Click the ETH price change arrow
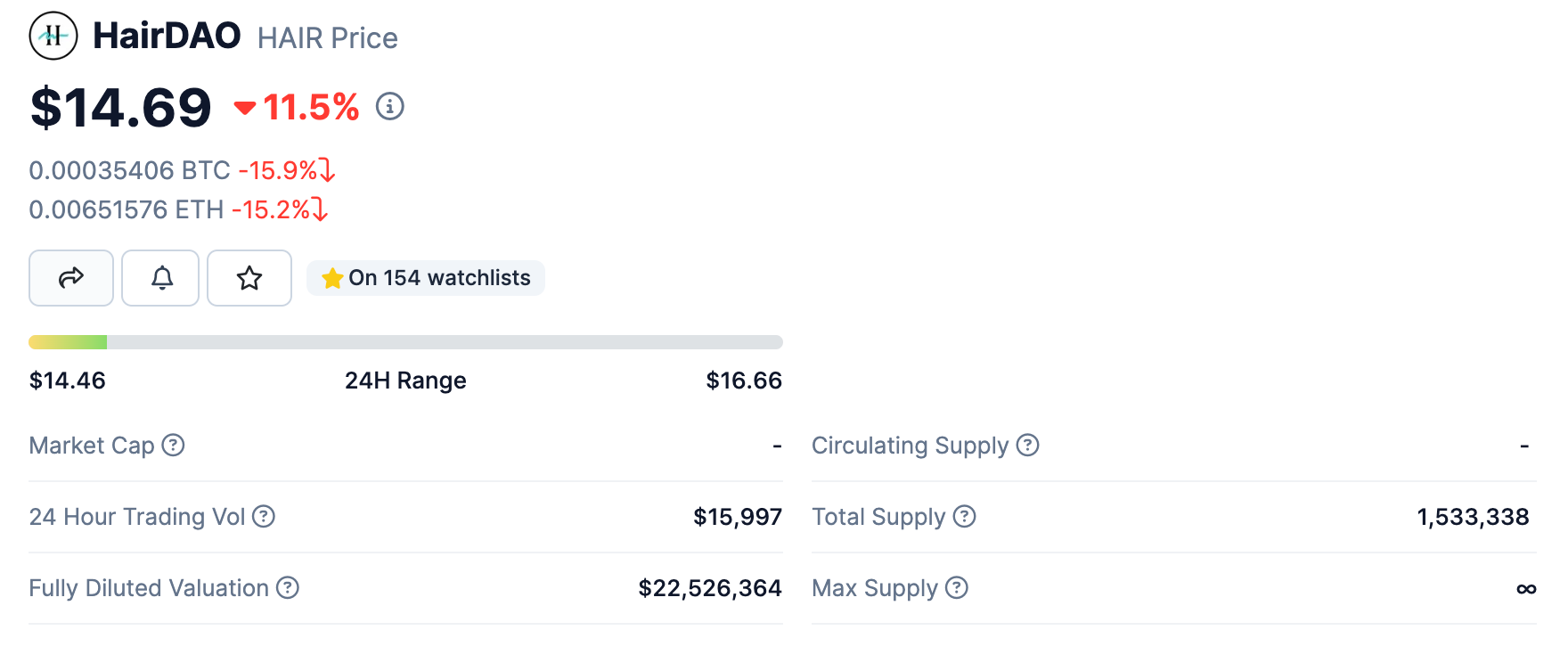Viewport: 1568px width, 663px height. (x=320, y=209)
